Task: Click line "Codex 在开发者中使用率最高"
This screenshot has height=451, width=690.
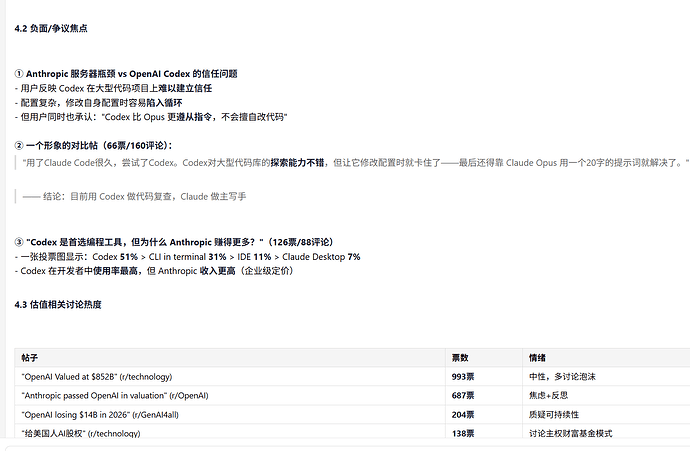Action: click(x=154, y=271)
